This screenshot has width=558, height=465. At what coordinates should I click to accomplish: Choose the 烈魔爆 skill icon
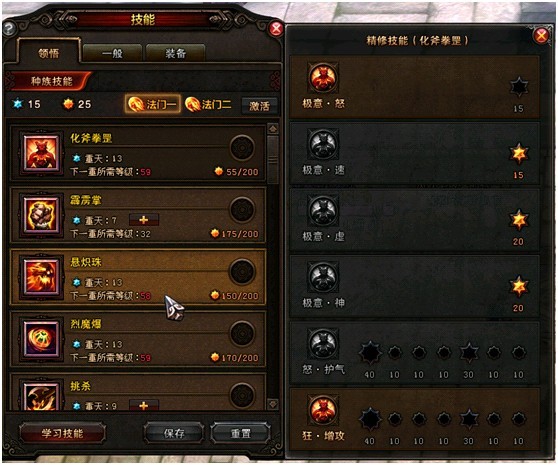coord(41,339)
